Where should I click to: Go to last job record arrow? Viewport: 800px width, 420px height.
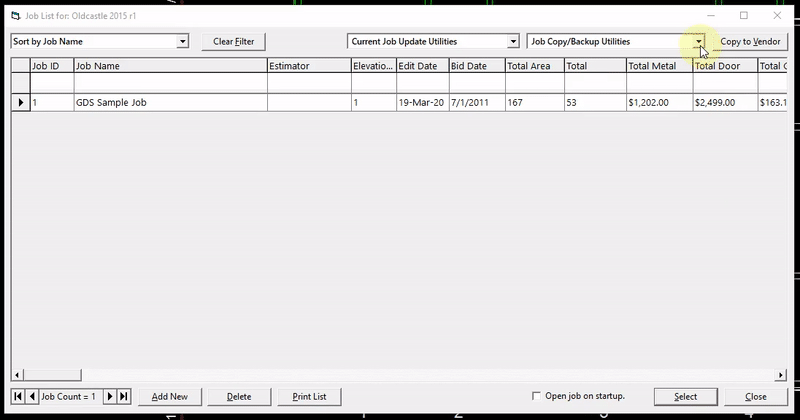pyautogui.click(x=124, y=397)
